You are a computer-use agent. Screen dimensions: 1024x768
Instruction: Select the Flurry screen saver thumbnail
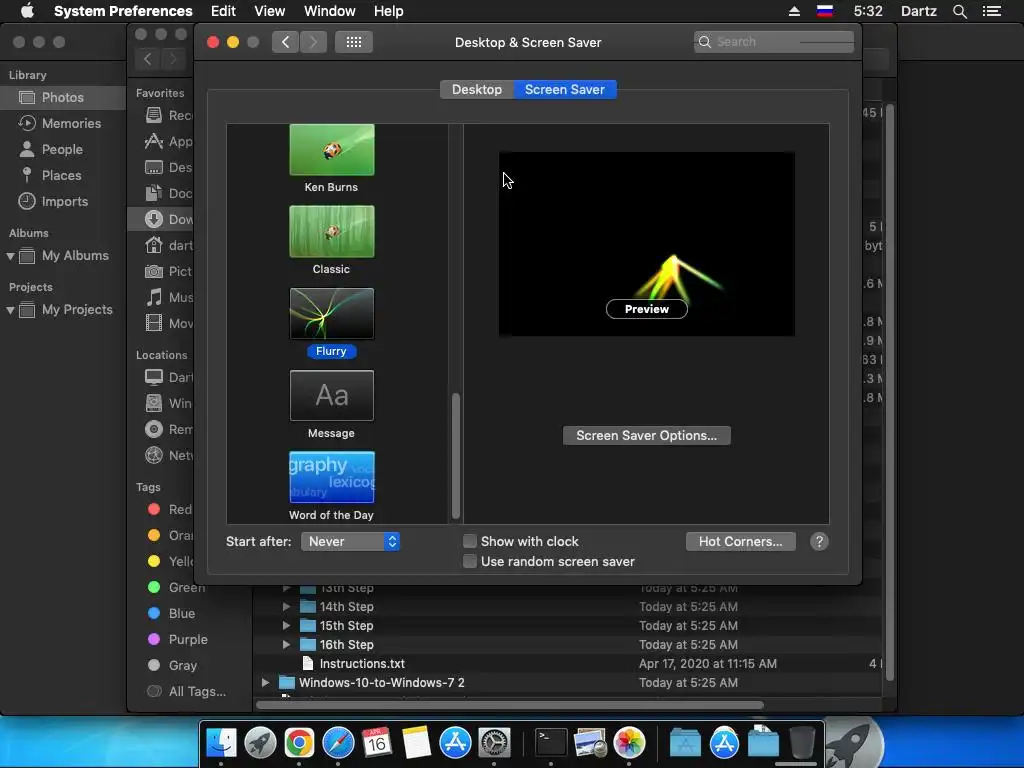[x=332, y=313]
